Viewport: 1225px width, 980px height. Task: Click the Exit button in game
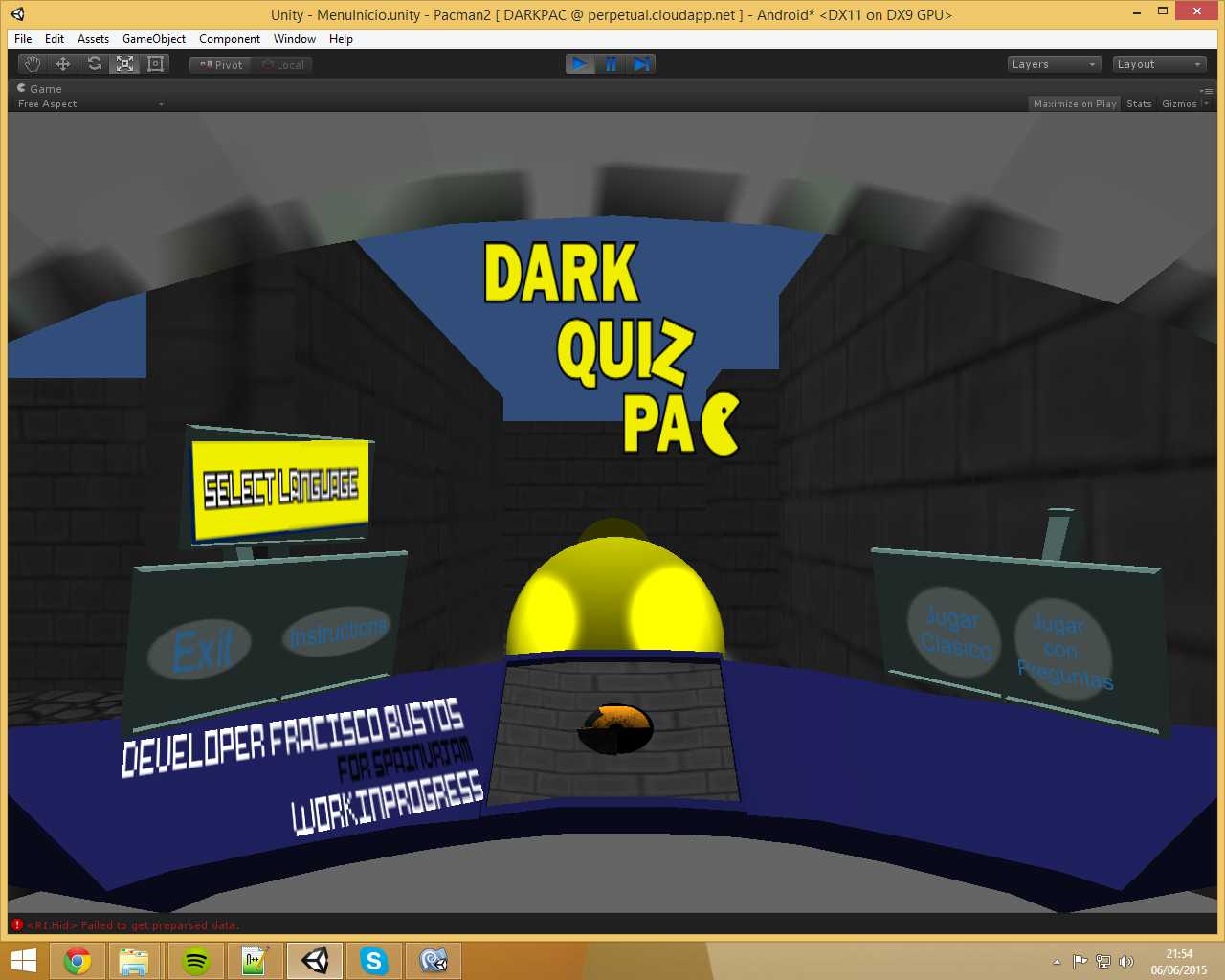(x=200, y=650)
